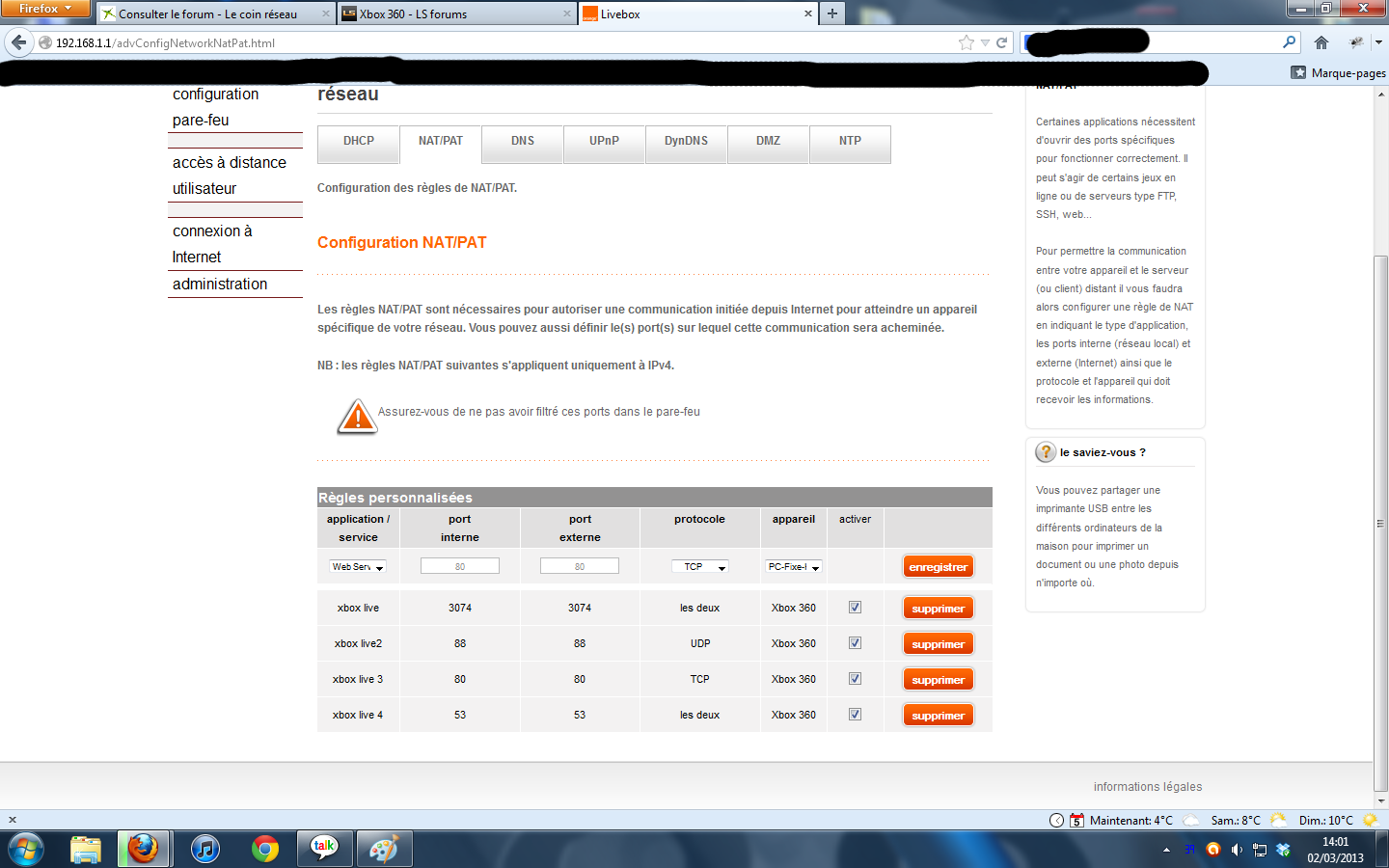
Task: Open a new tab with plus button
Action: click(x=831, y=14)
